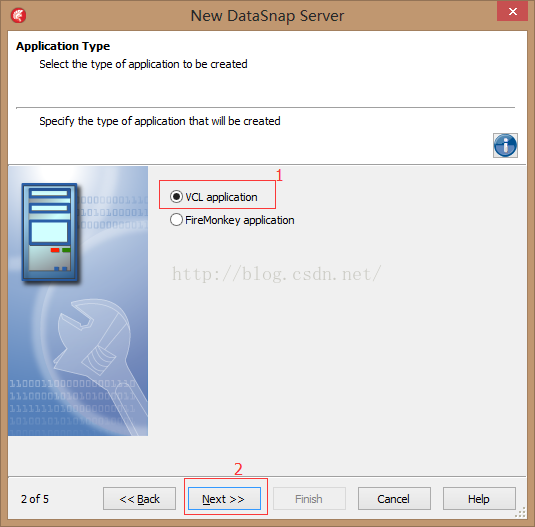
Task: Click 'Specify the type of application that will be created'
Action: pos(160,121)
